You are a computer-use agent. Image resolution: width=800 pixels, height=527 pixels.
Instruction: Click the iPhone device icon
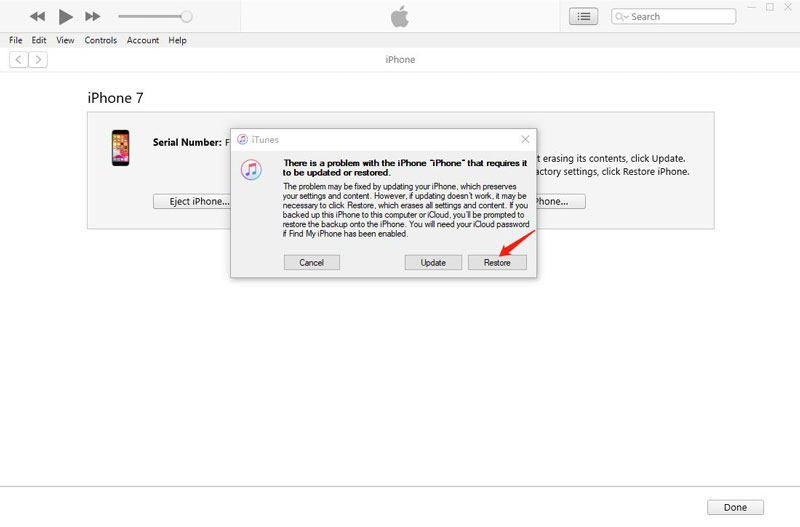(x=120, y=147)
